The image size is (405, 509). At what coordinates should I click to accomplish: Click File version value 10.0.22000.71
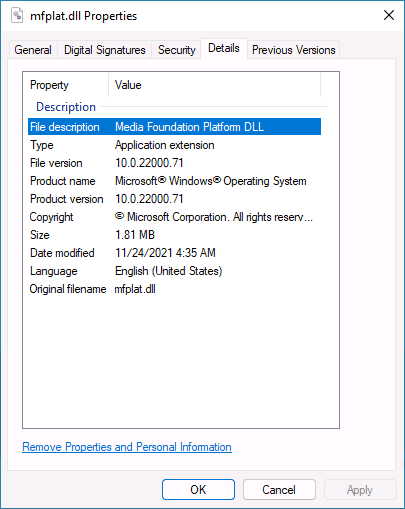(x=149, y=163)
